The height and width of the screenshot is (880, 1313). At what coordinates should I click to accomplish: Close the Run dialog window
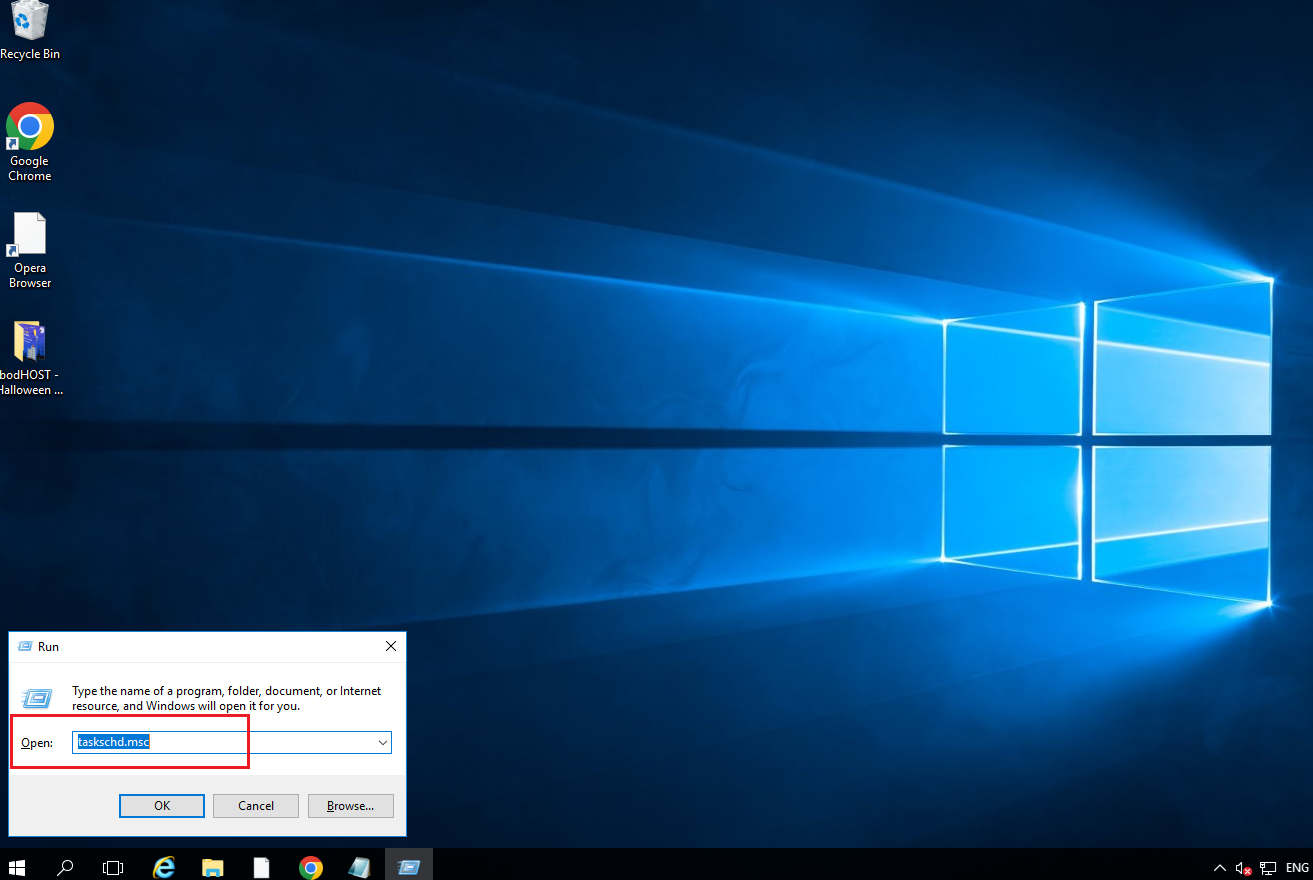point(391,647)
